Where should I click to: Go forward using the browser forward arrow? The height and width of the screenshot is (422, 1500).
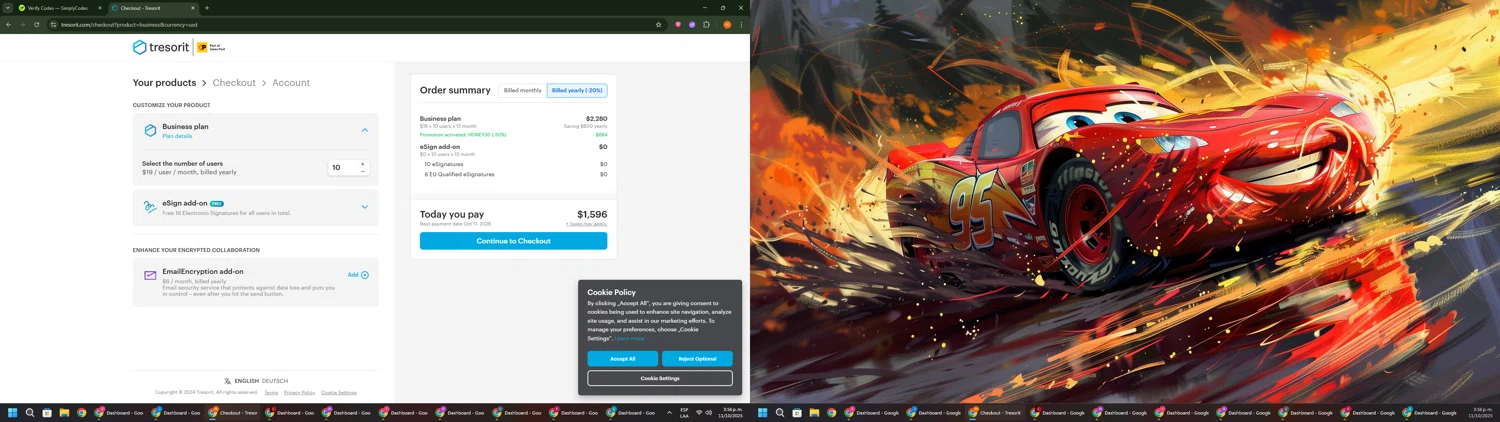point(23,24)
